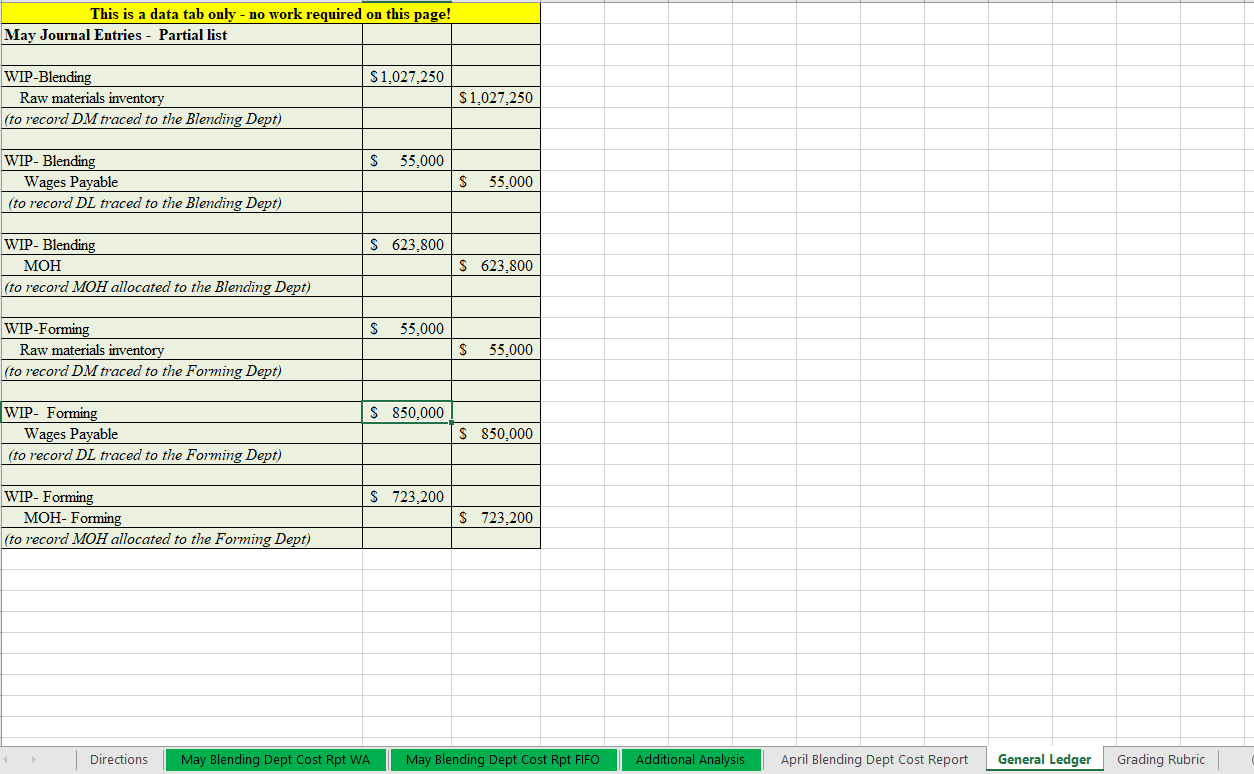Select the May Blending Dept Cost Rpt FIFO tab

point(504,759)
